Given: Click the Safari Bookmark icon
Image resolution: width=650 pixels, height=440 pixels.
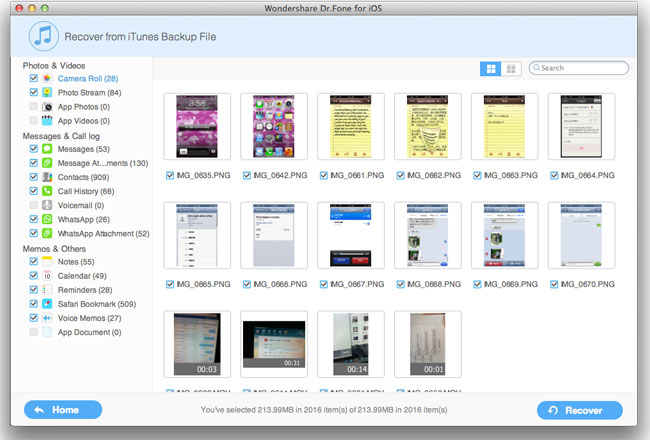Looking at the screenshot, I should [x=47, y=303].
